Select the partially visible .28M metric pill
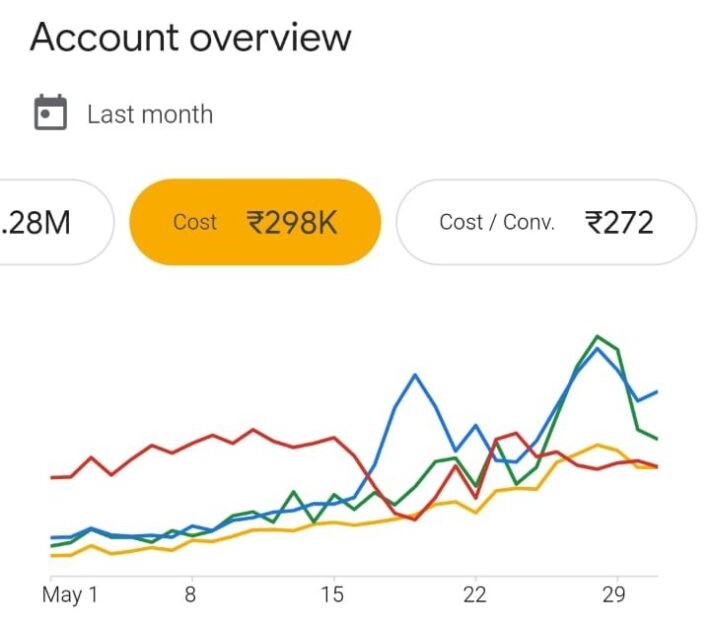The height and width of the screenshot is (644, 710). pyautogui.click(x=50, y=222)
